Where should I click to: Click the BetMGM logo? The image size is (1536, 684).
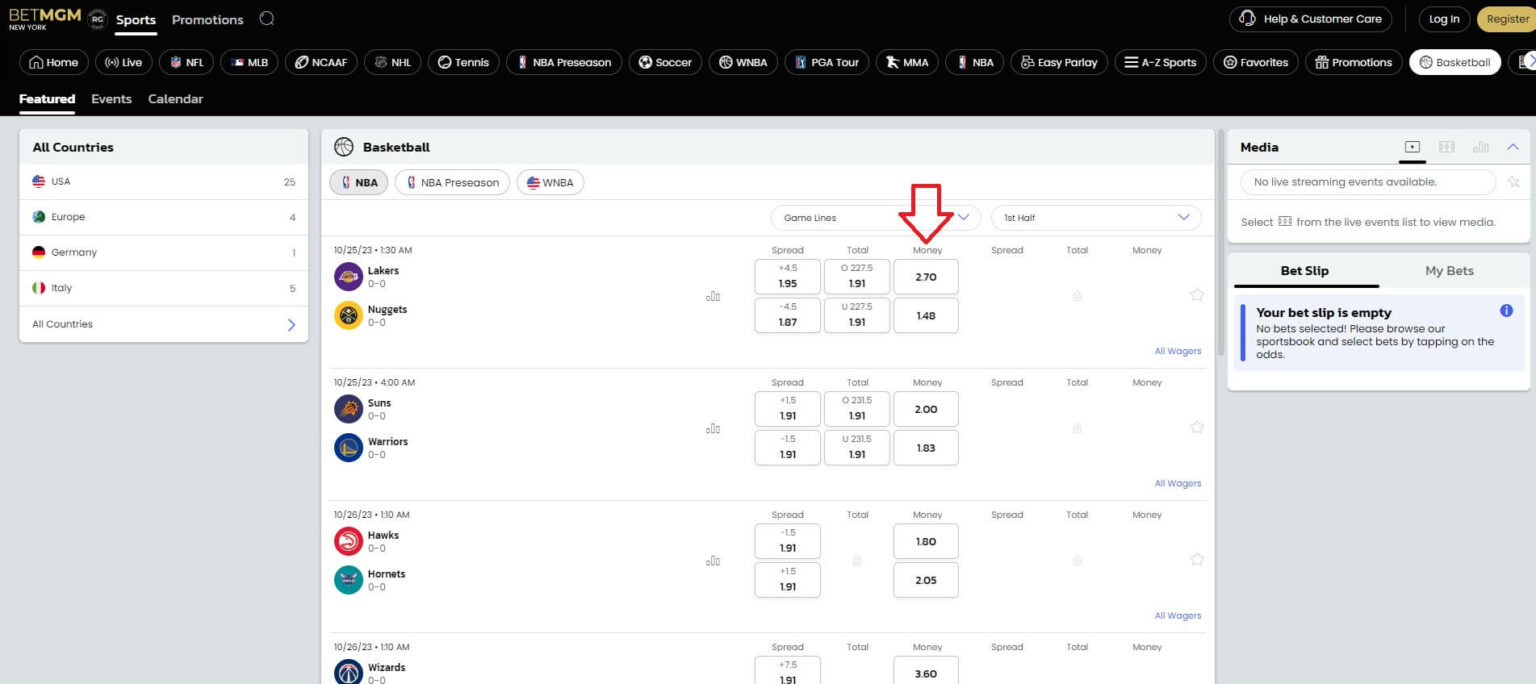coord(45,18)
